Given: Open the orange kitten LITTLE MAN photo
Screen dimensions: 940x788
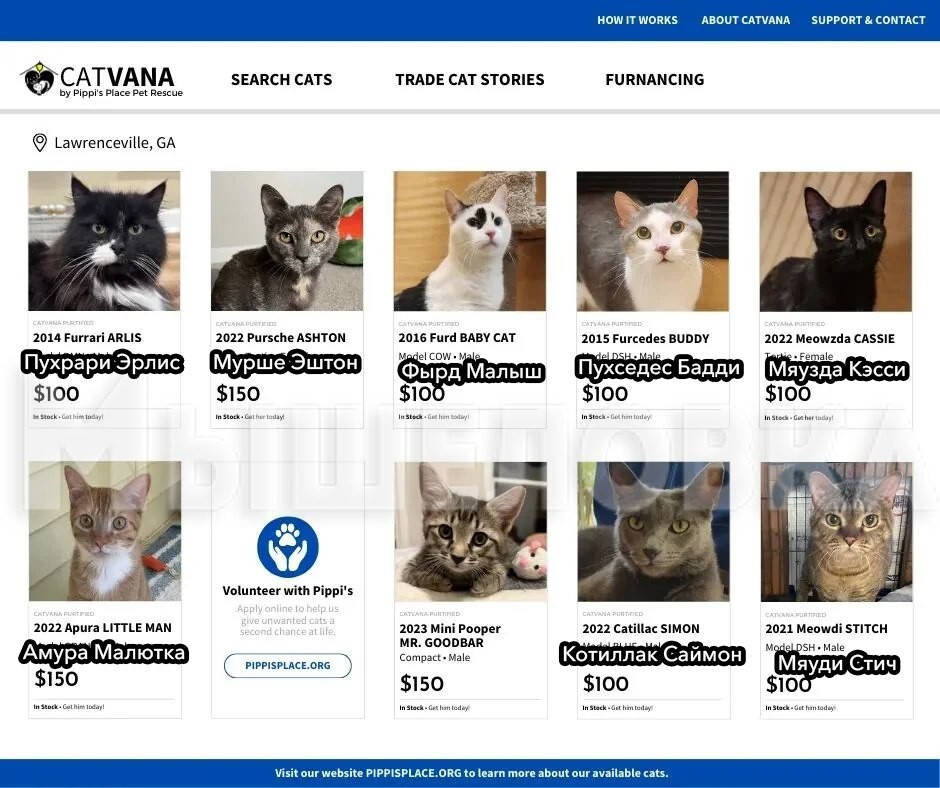Looking at the screenshot, I should [x=105, y=531].
